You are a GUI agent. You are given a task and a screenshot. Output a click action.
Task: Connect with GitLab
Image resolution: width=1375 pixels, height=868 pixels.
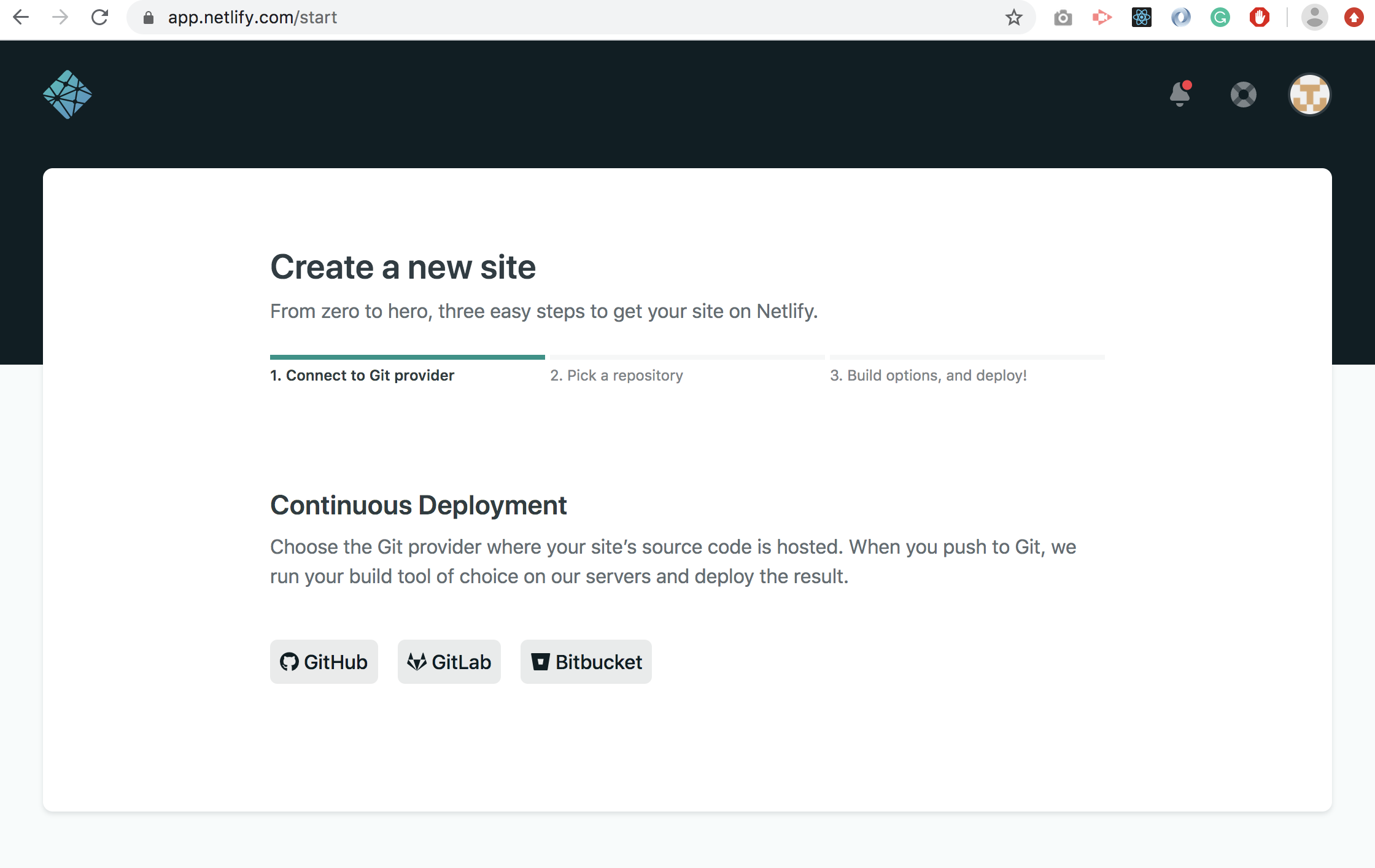(x=449, y=662)
